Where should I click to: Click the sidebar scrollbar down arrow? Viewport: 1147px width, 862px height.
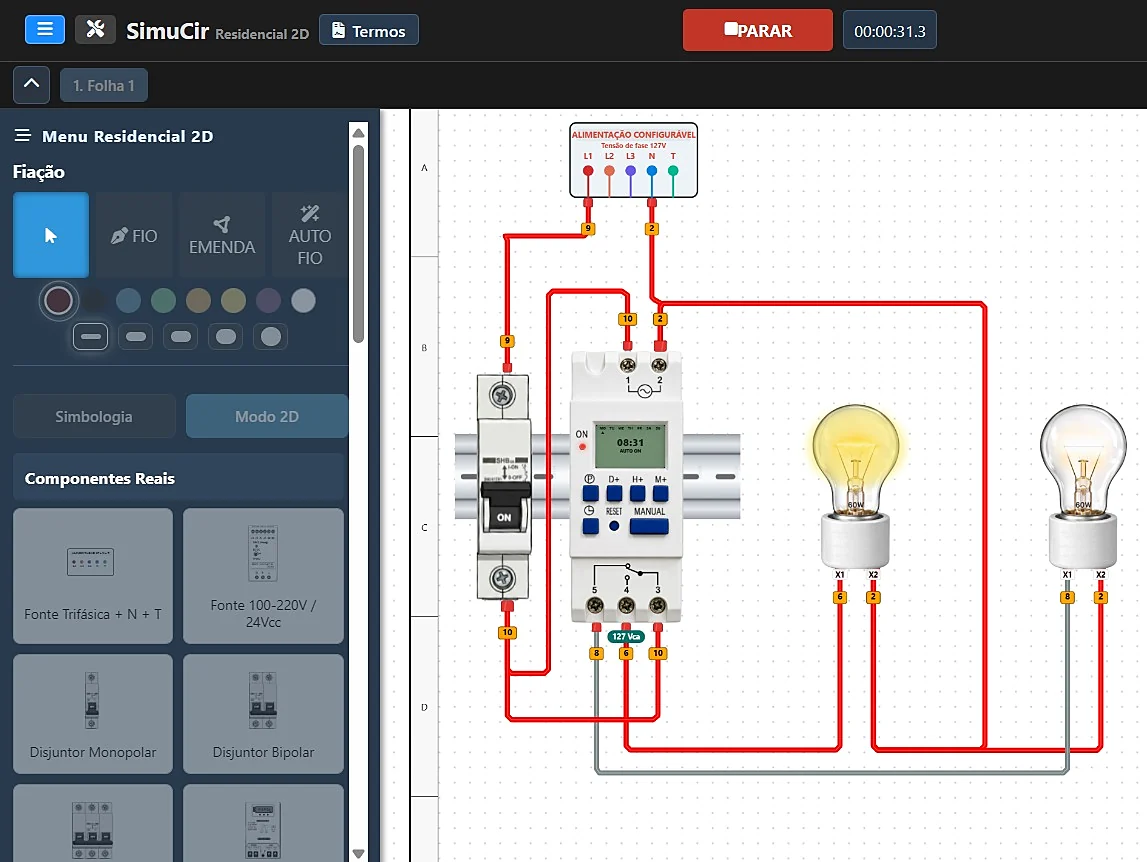coord(358,853)
